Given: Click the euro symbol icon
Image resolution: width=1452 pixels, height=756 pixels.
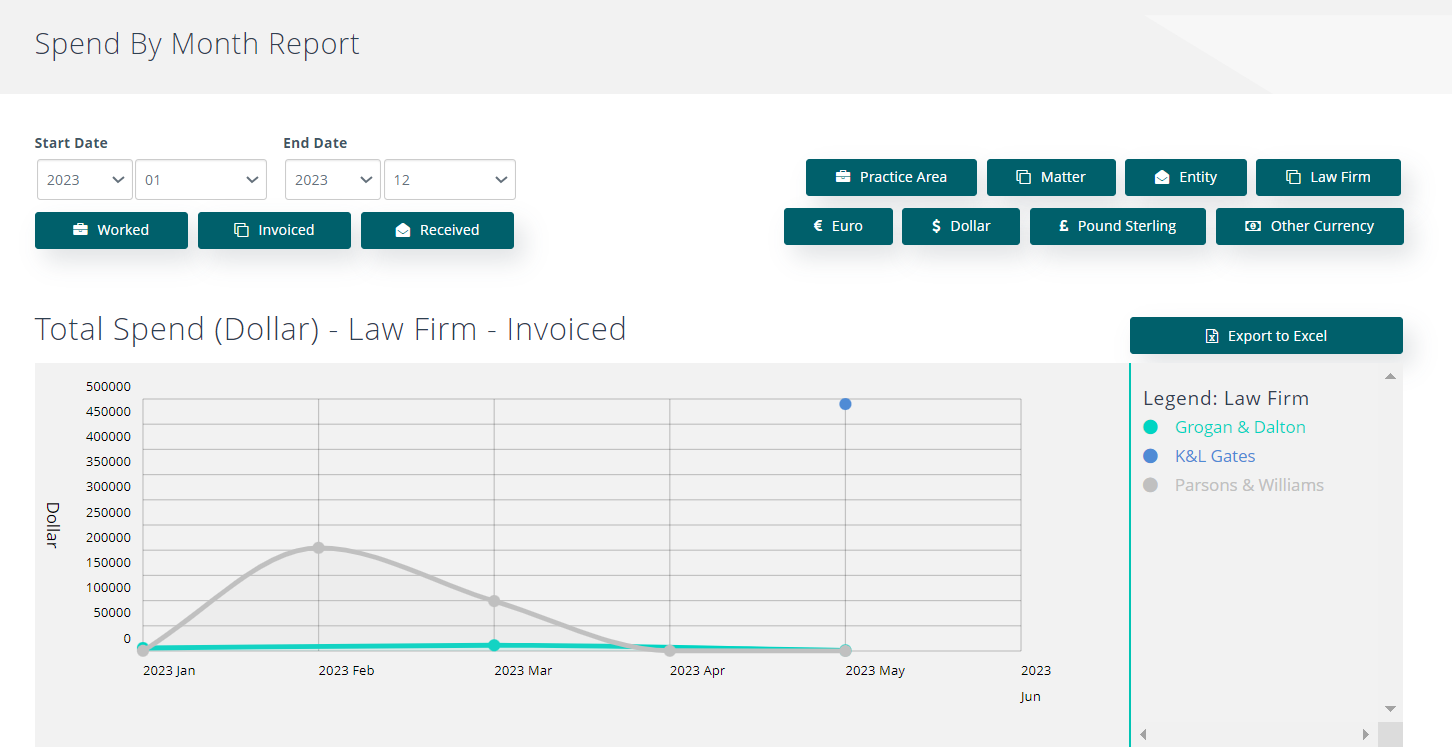Looking at the screenshot, I should 818,226.
